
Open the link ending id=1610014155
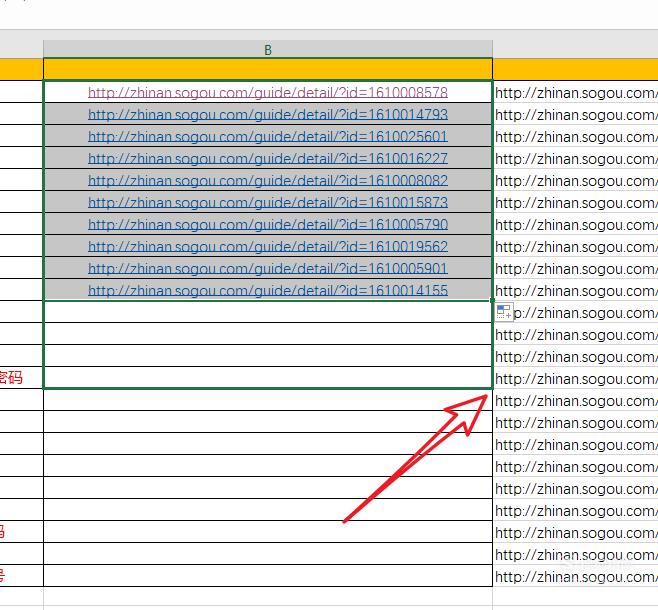268,290
